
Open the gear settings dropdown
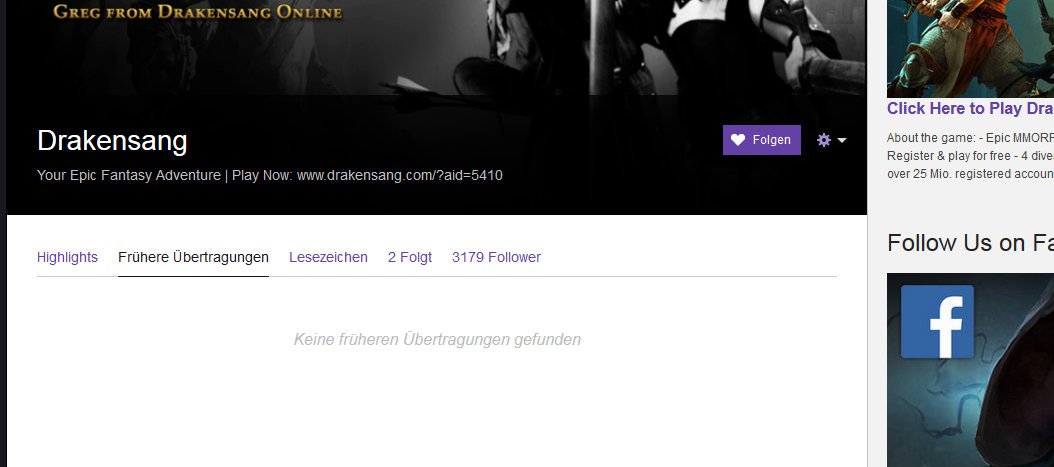832,140
